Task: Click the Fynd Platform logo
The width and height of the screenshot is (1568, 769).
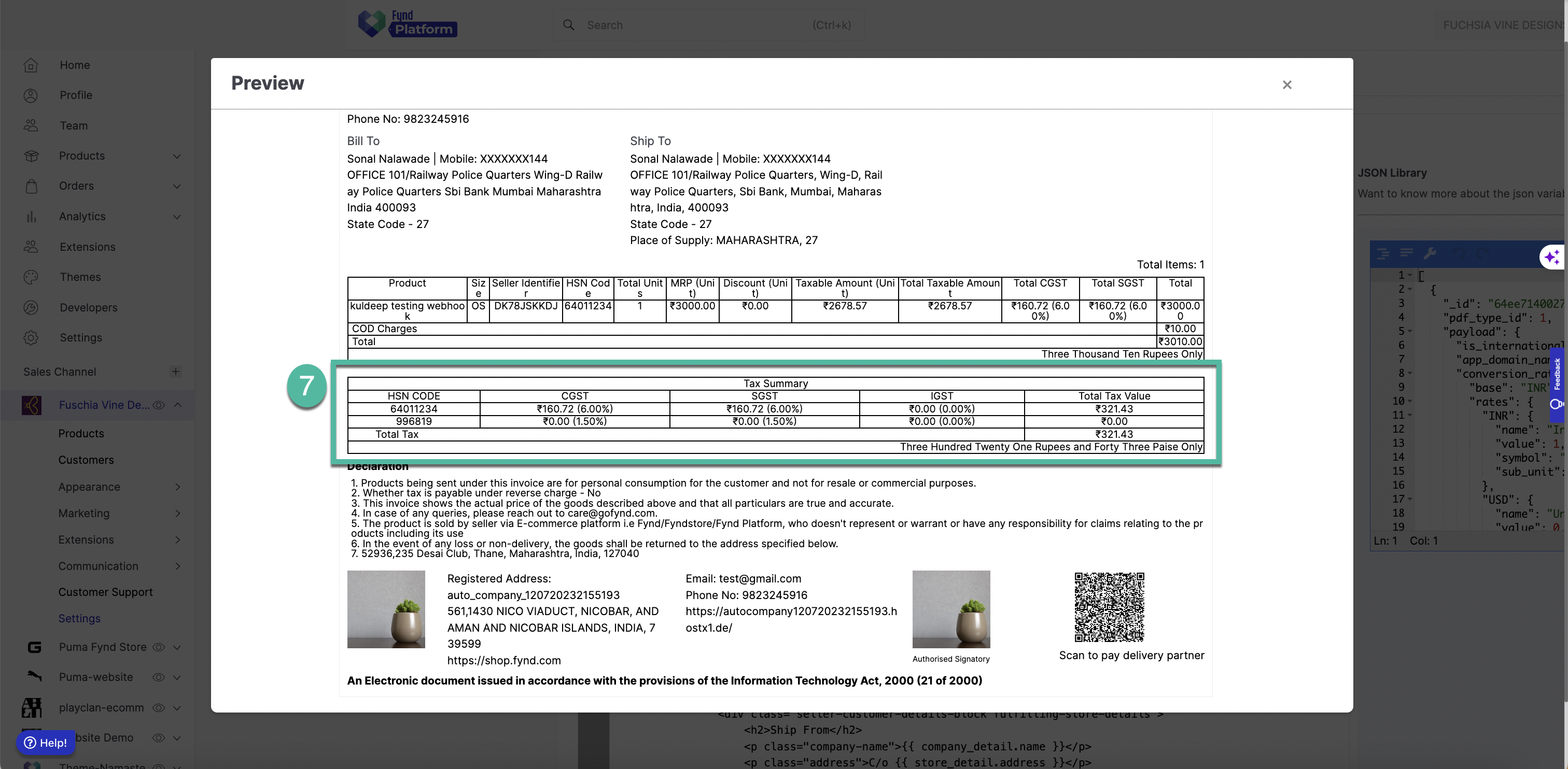Action: [x=407, y=24]
